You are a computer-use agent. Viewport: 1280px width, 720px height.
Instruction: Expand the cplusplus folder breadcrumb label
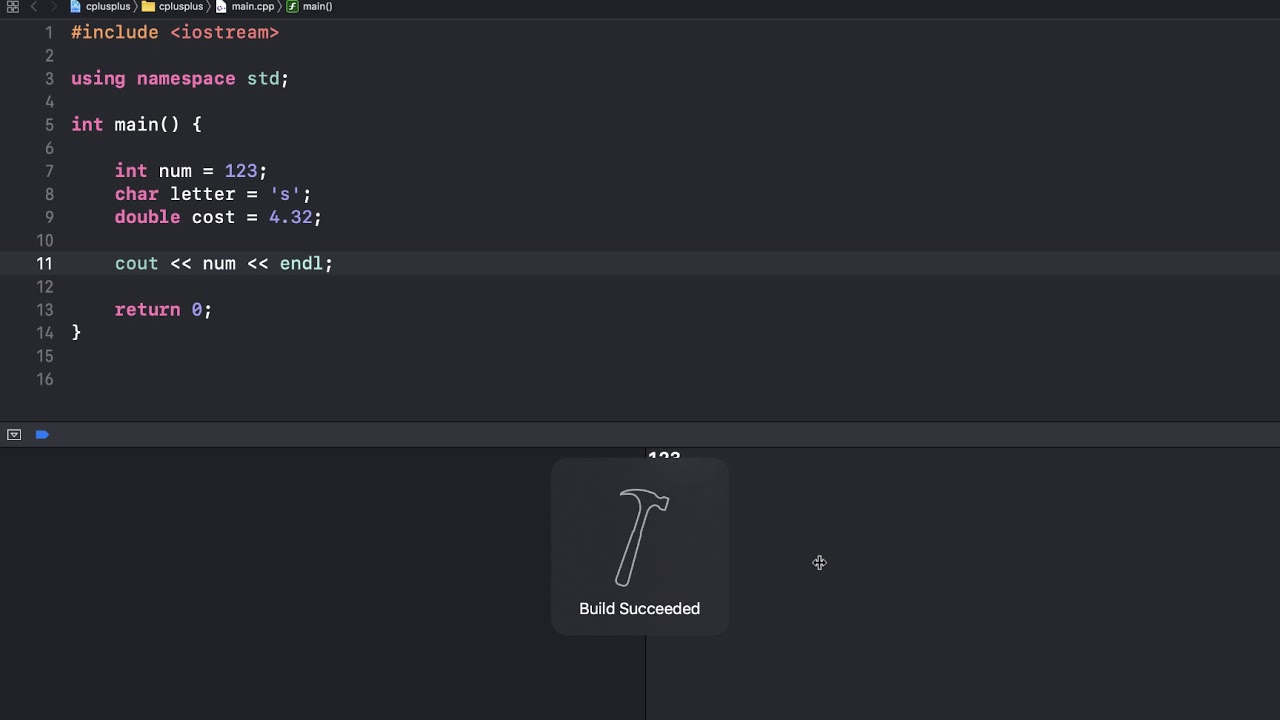coord(181,7)
